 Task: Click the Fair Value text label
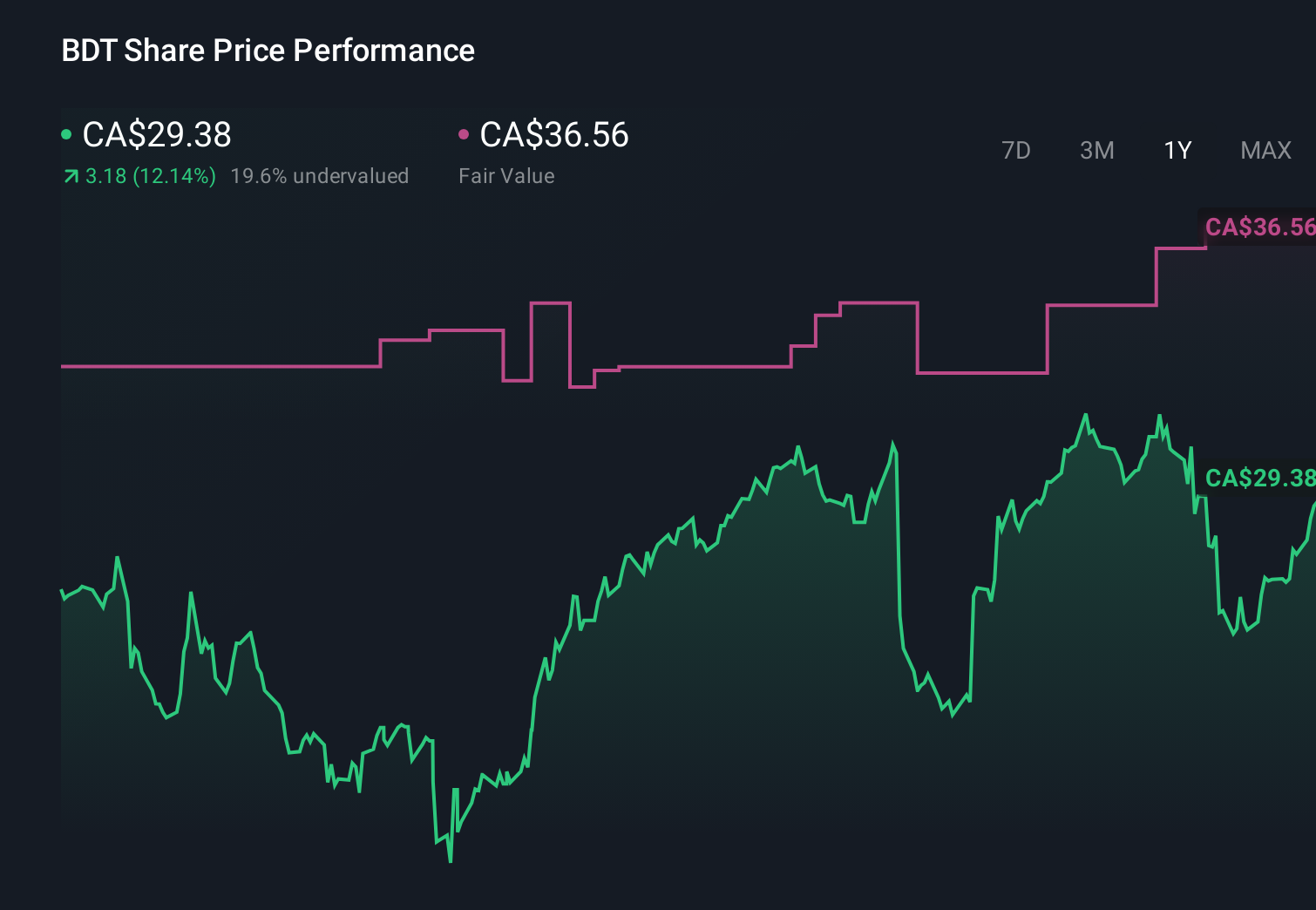pos(506,175)
